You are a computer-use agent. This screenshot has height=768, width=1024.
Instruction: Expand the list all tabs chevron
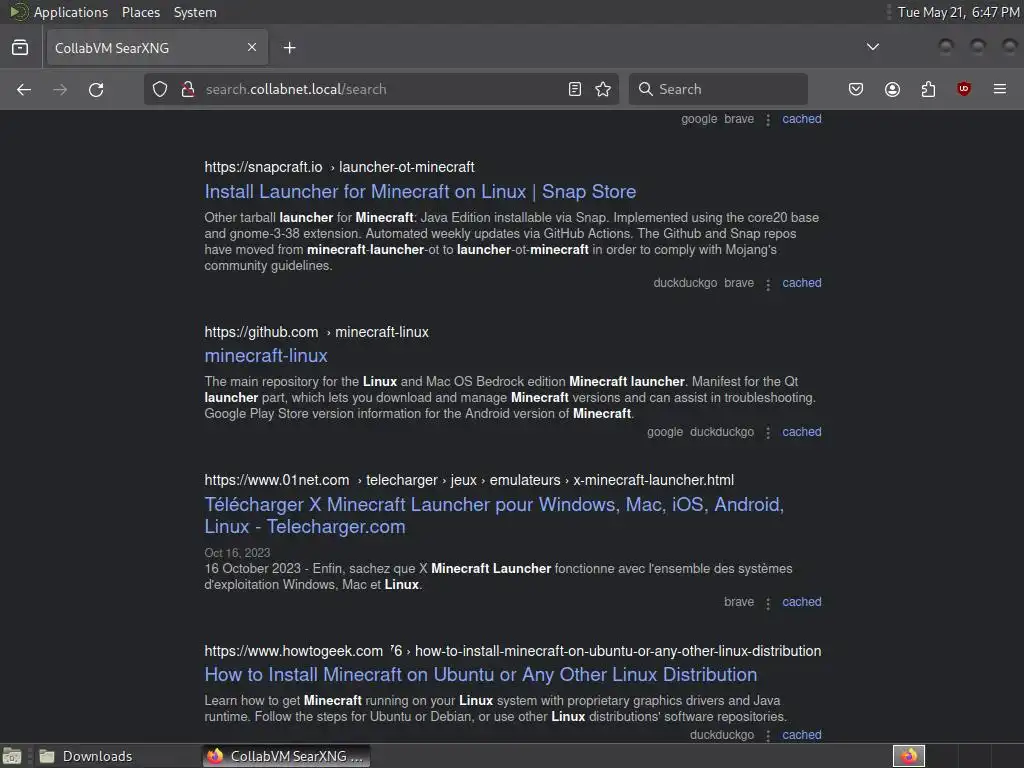872,47
